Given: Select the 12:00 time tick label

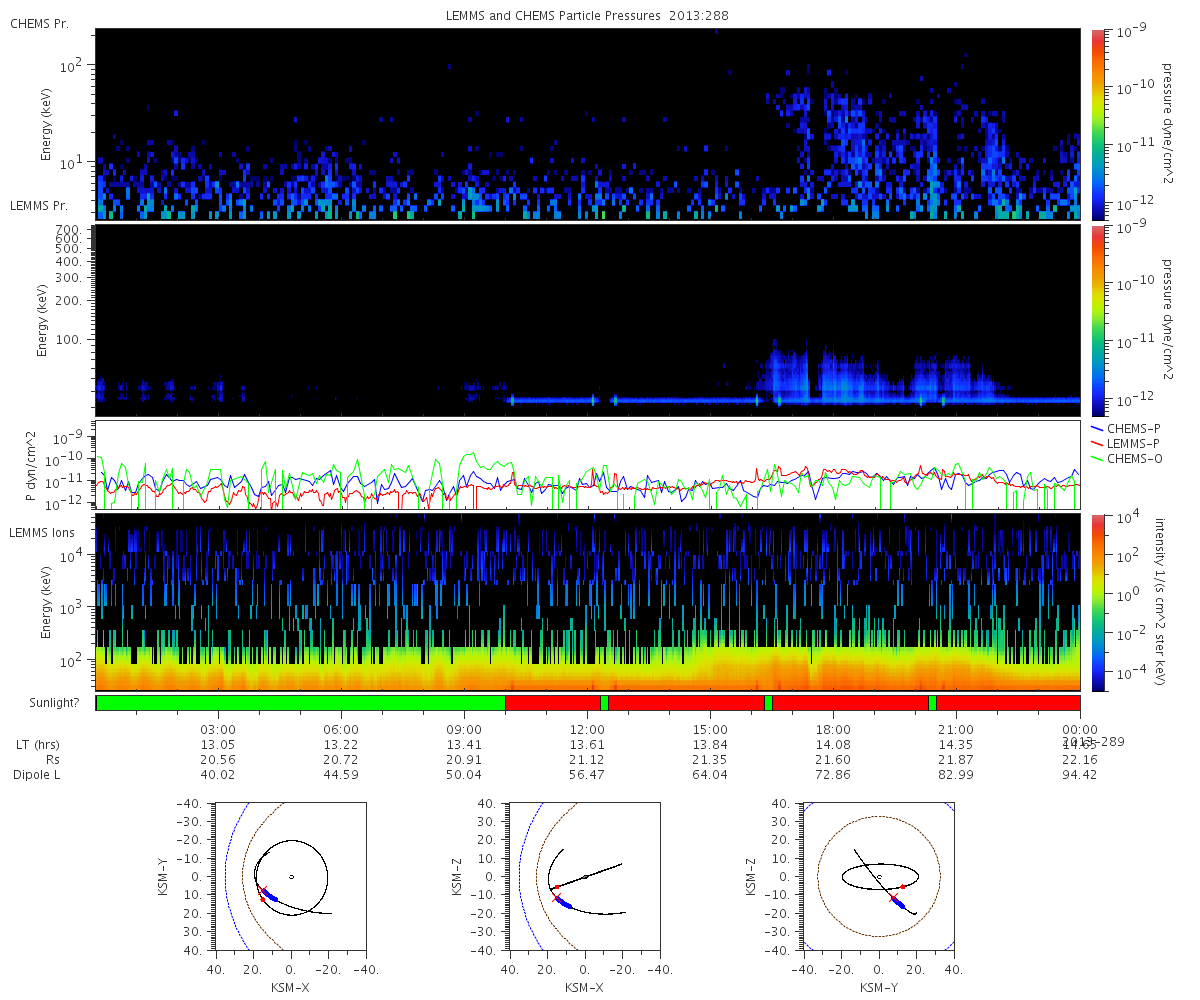Looking at the screenshot, I should click(x=587, y=729).
